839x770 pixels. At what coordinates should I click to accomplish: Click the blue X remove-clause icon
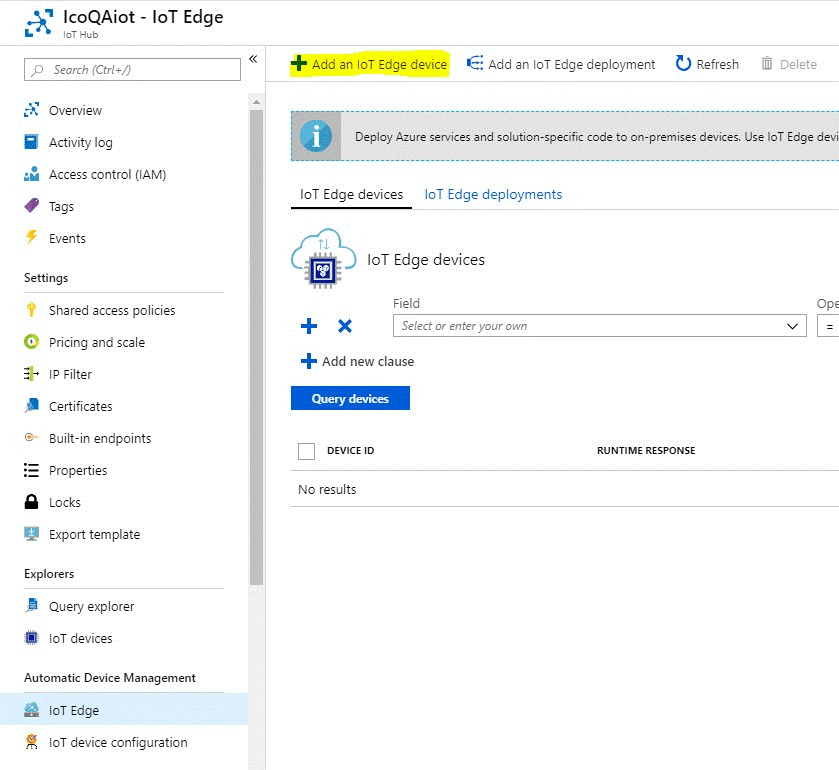[345, 326]
